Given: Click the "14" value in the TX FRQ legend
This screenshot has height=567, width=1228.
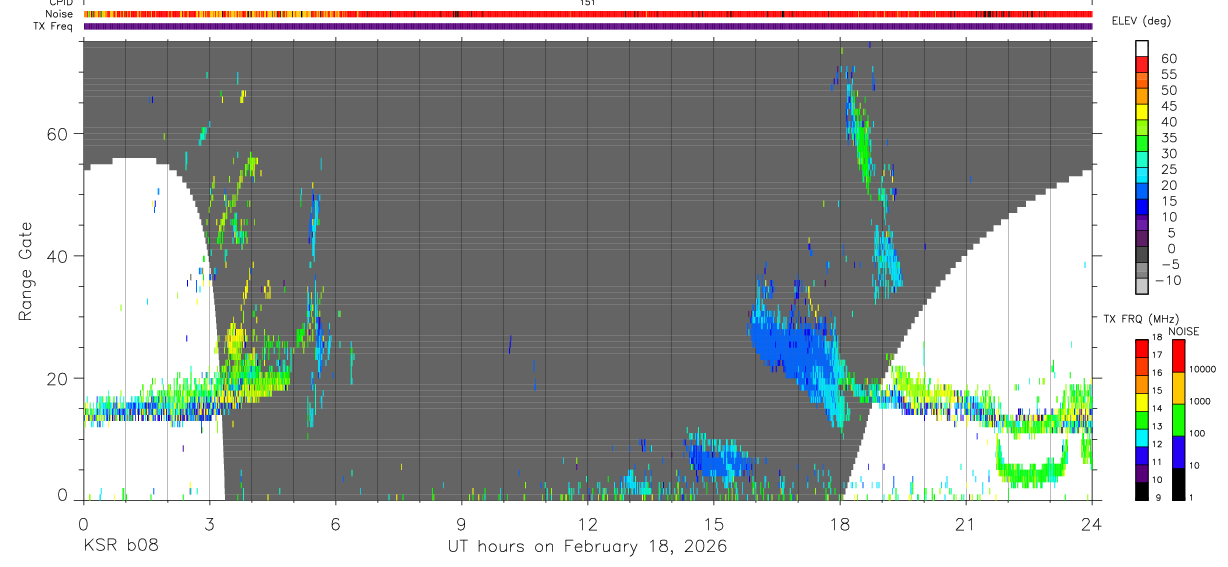Looking at the screenshot, I should 1157,408.
